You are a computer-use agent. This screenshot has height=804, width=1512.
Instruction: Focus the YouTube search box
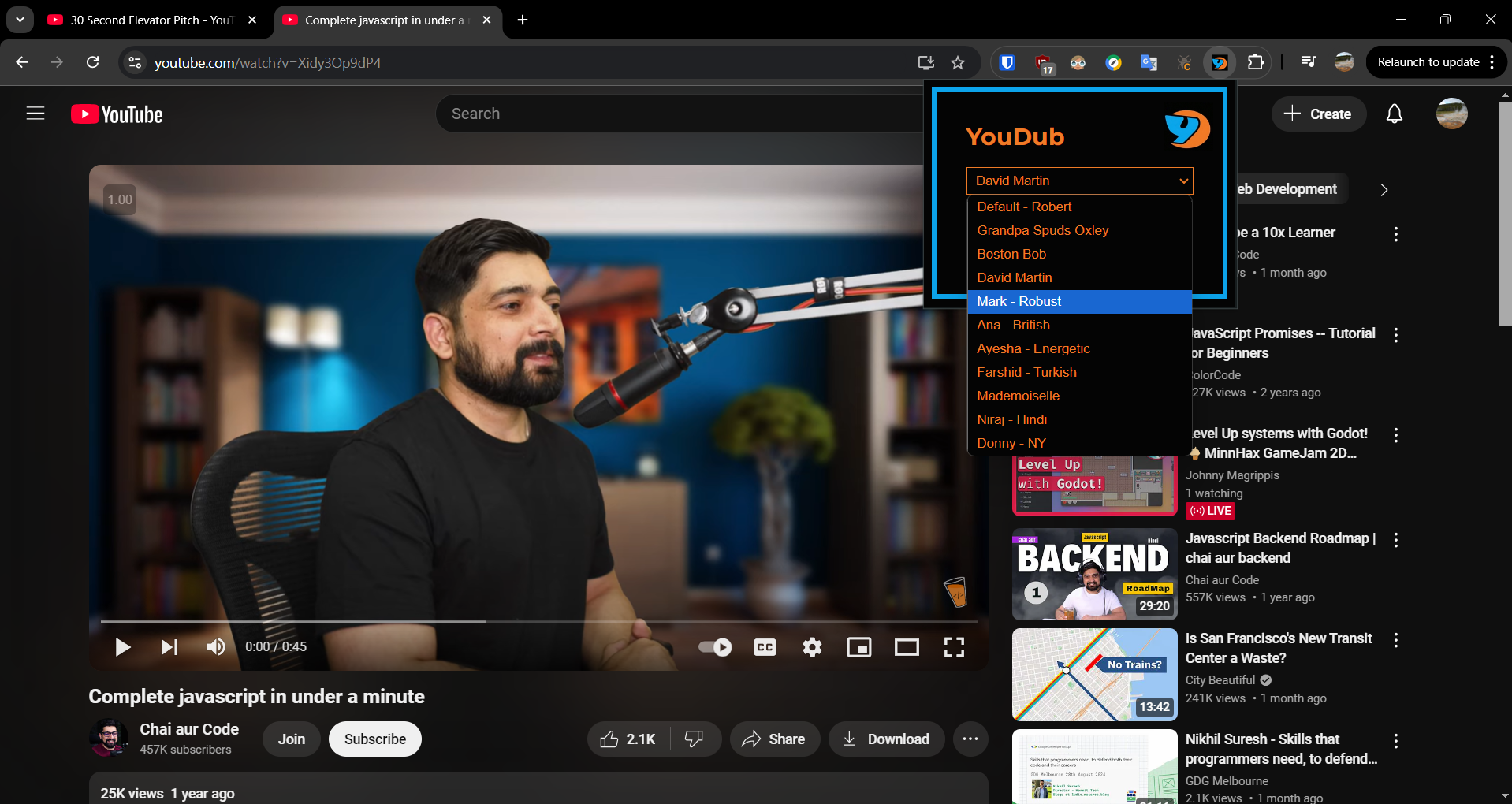678,114
